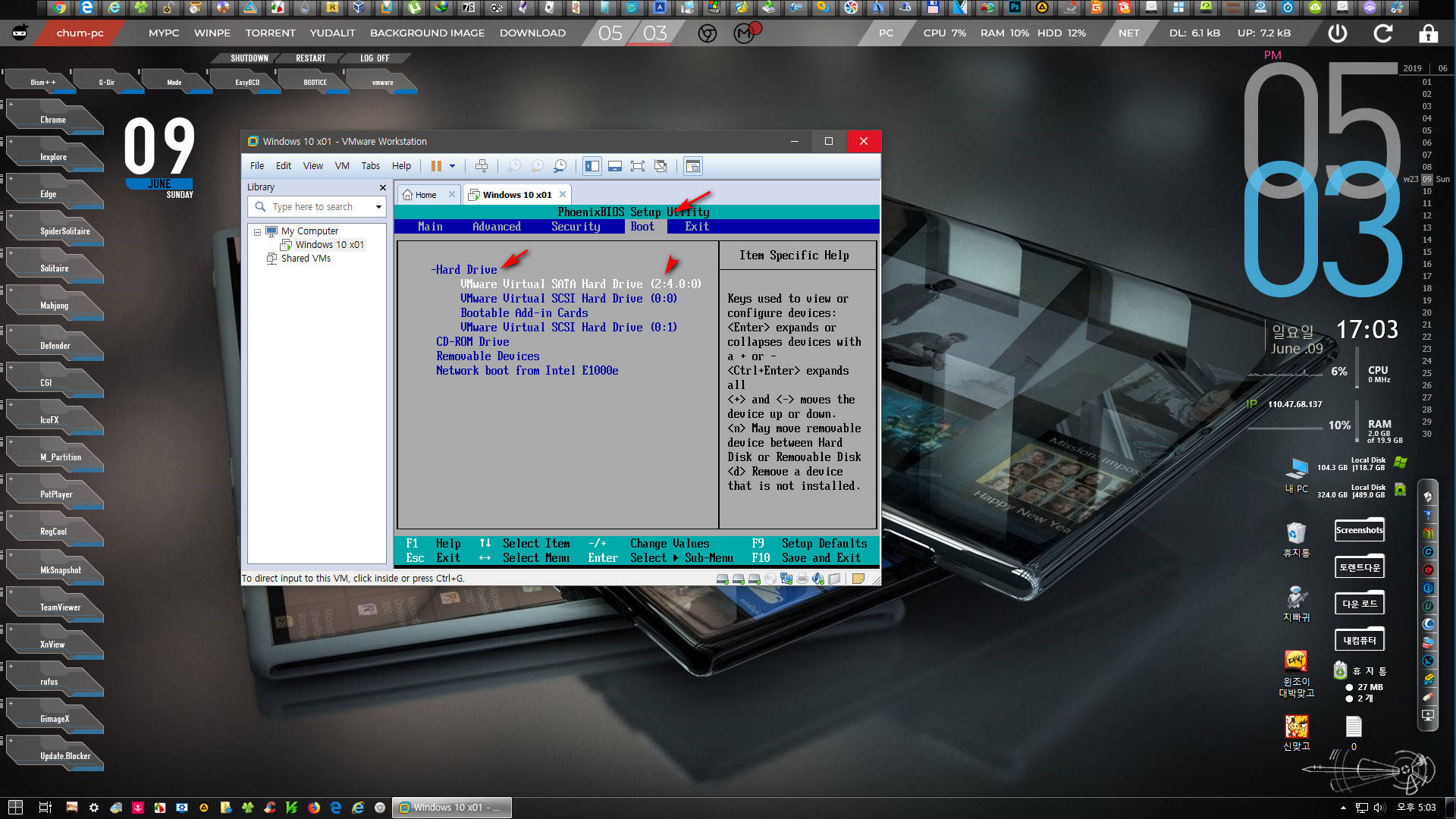Open the Windows Start menu
This screenshot has height=819, width=1456.
(15, 808)
